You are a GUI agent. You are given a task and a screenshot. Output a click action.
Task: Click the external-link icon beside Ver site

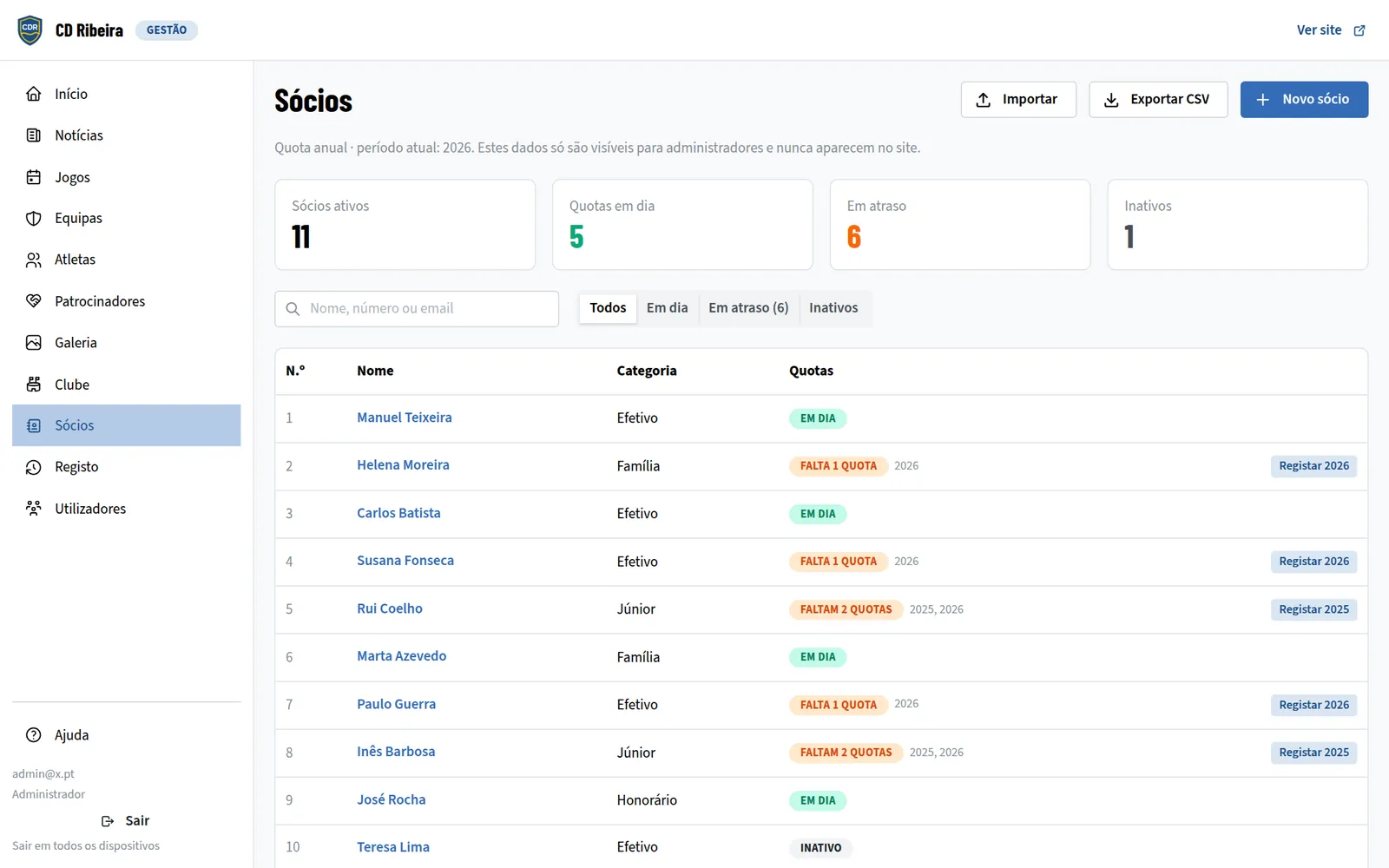[1359, 30]
